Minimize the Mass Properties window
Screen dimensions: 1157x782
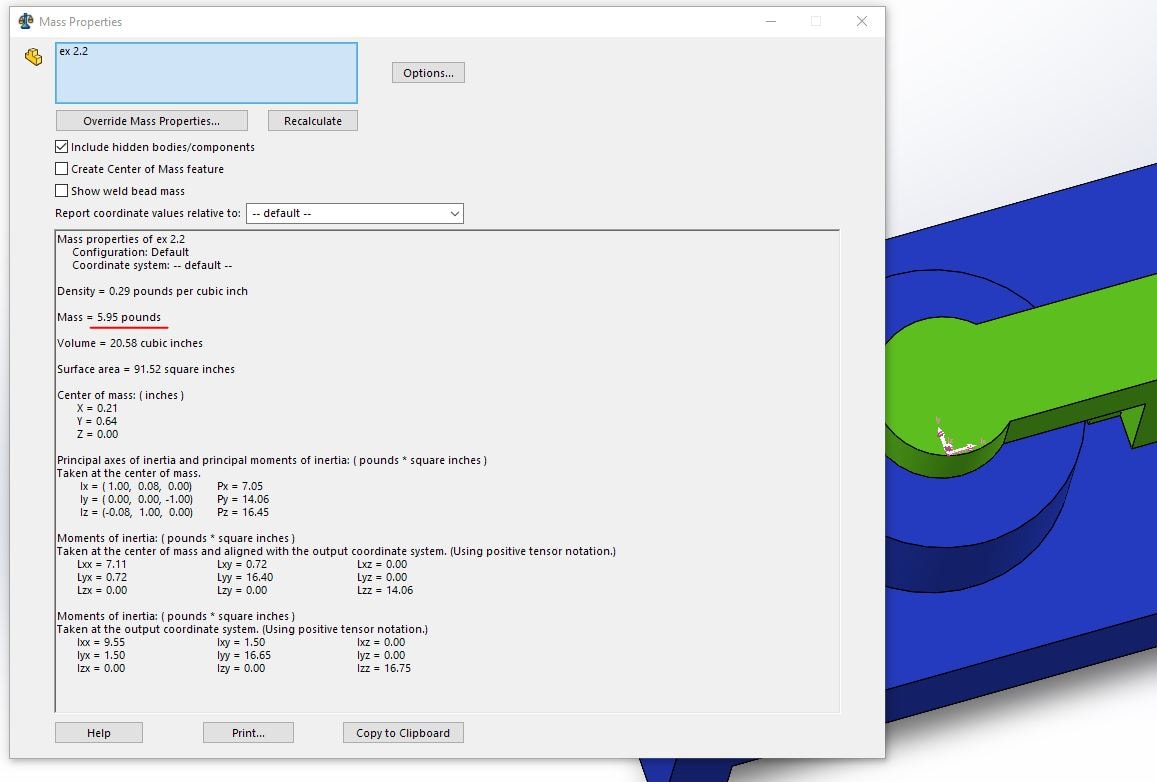(x=771, y=21)
